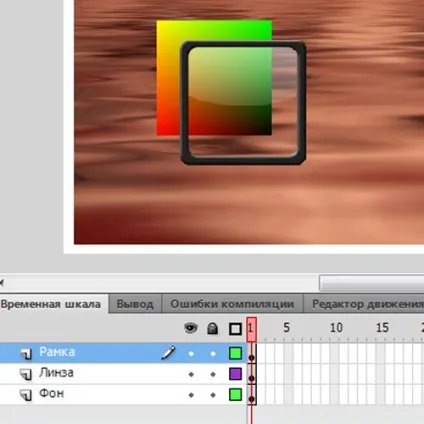
Task: Switch to the Вывод tab
Action: 135,304
